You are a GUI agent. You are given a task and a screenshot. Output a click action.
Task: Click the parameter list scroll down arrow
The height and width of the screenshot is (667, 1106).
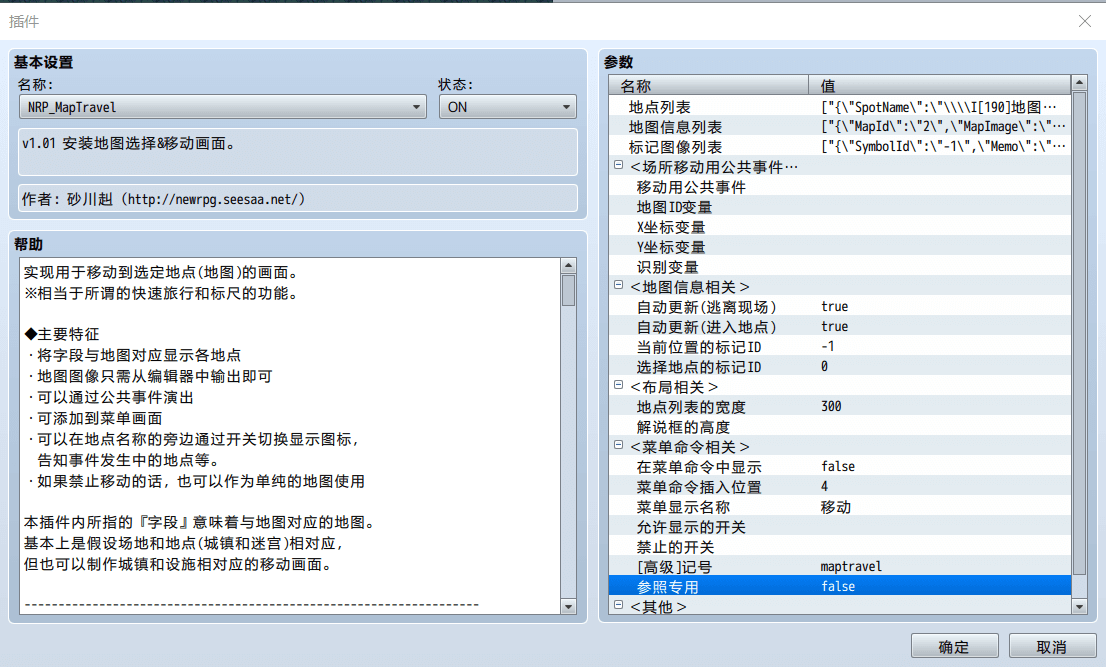(1079, 606)
